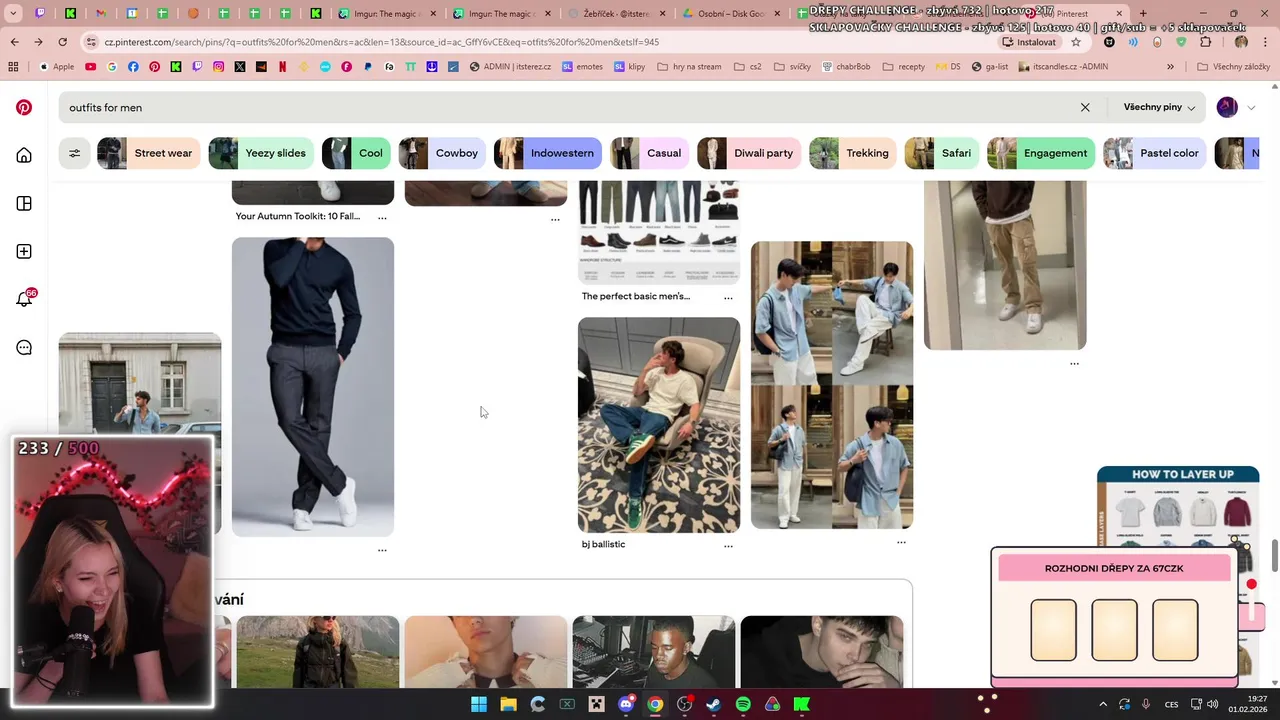The width and height of the screenshot is (1280, 720).
Task: Open notifications bell with 66 badge
Action: click(24, 299)
